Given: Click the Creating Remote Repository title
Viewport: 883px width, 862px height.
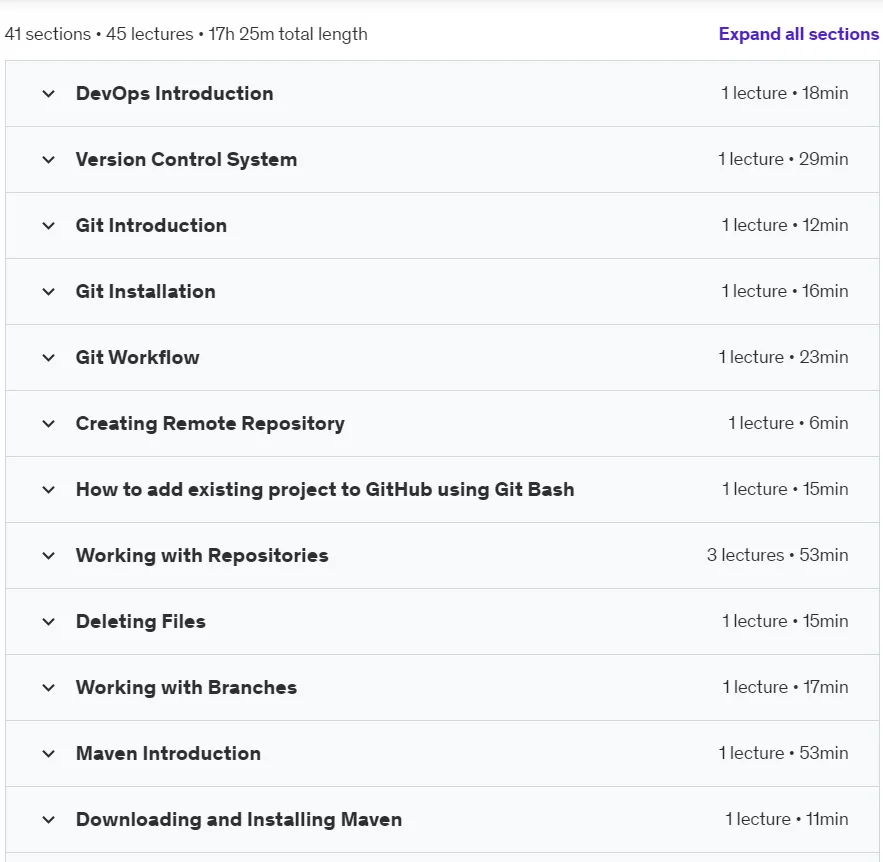Looking at the screenshot, I should pos(210,423).
